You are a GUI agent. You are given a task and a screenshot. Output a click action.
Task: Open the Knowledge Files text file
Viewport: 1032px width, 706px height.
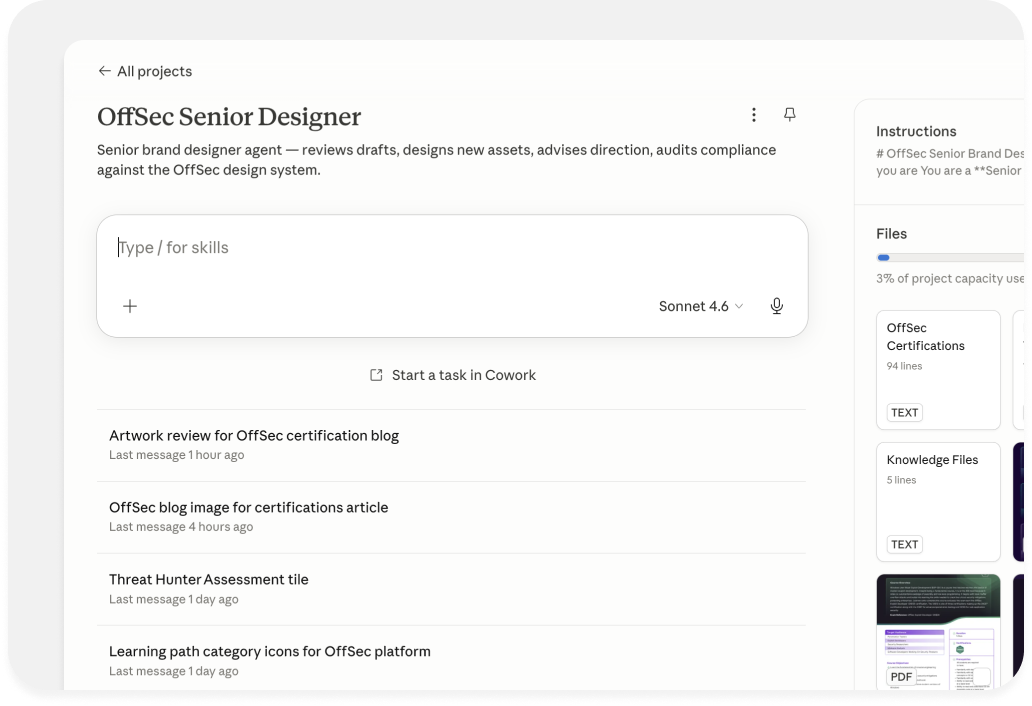coord(938,501)
